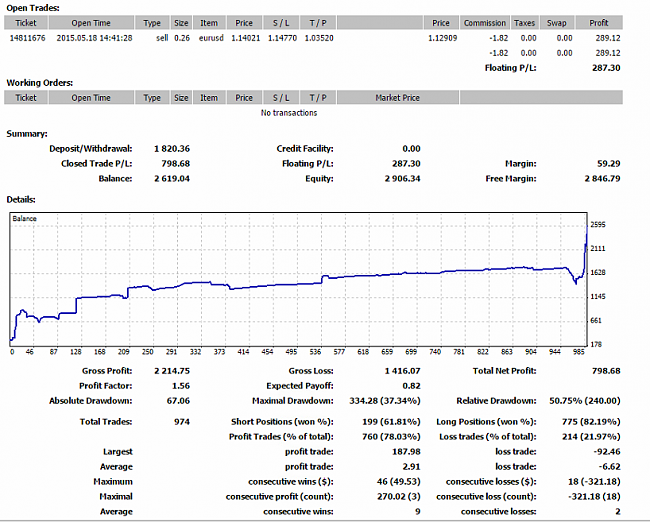Click Gross Loss value 1 416.07
Image resolution: width=650 pixels, height=522 pixels.
(x=402, y=371)
